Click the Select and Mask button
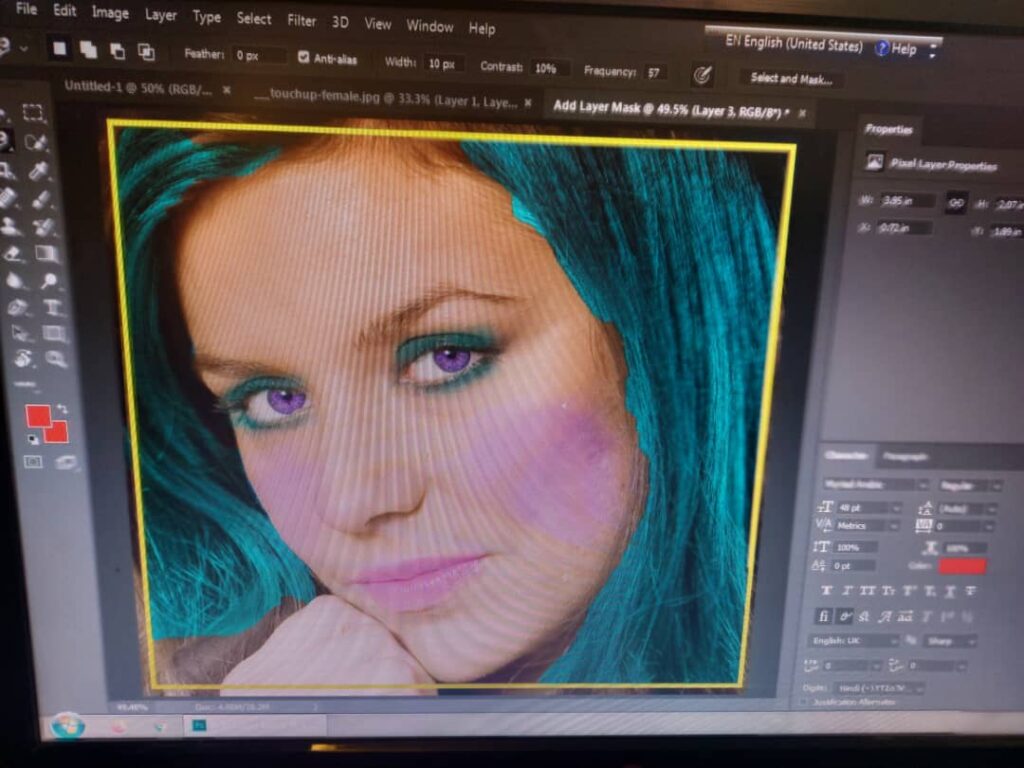Screen dimensions: 1024x768 pos(790,78)
